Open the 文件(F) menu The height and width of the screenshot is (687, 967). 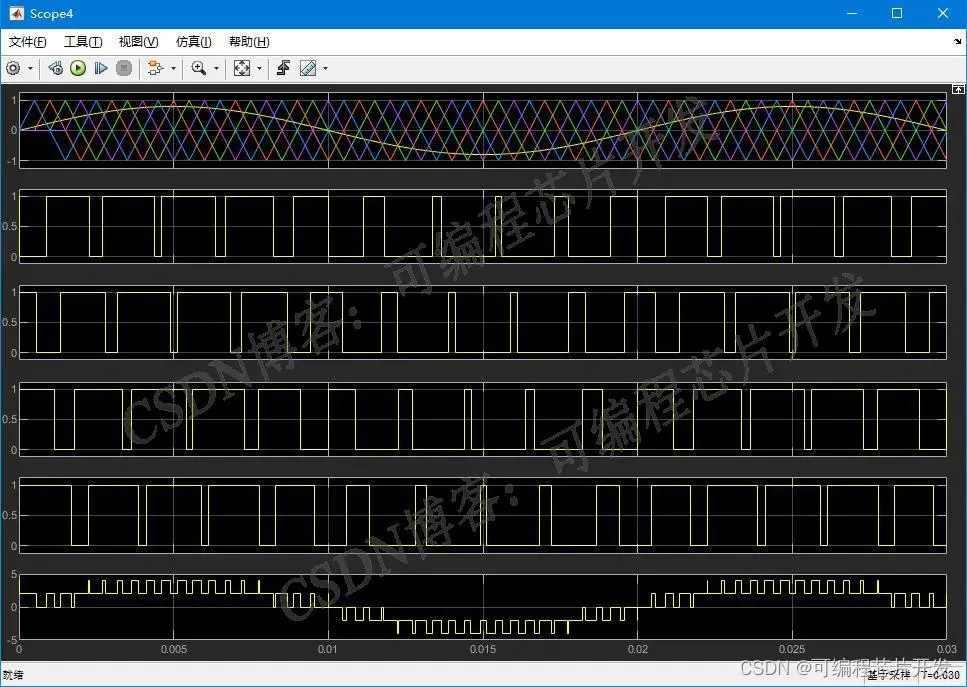[28, 42]
